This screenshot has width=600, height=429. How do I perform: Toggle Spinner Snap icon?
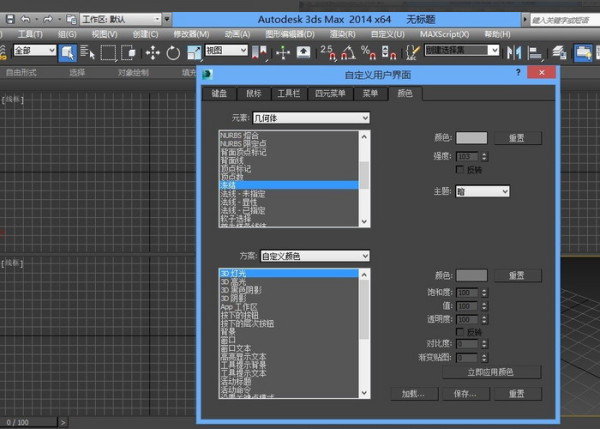(389, 52)
